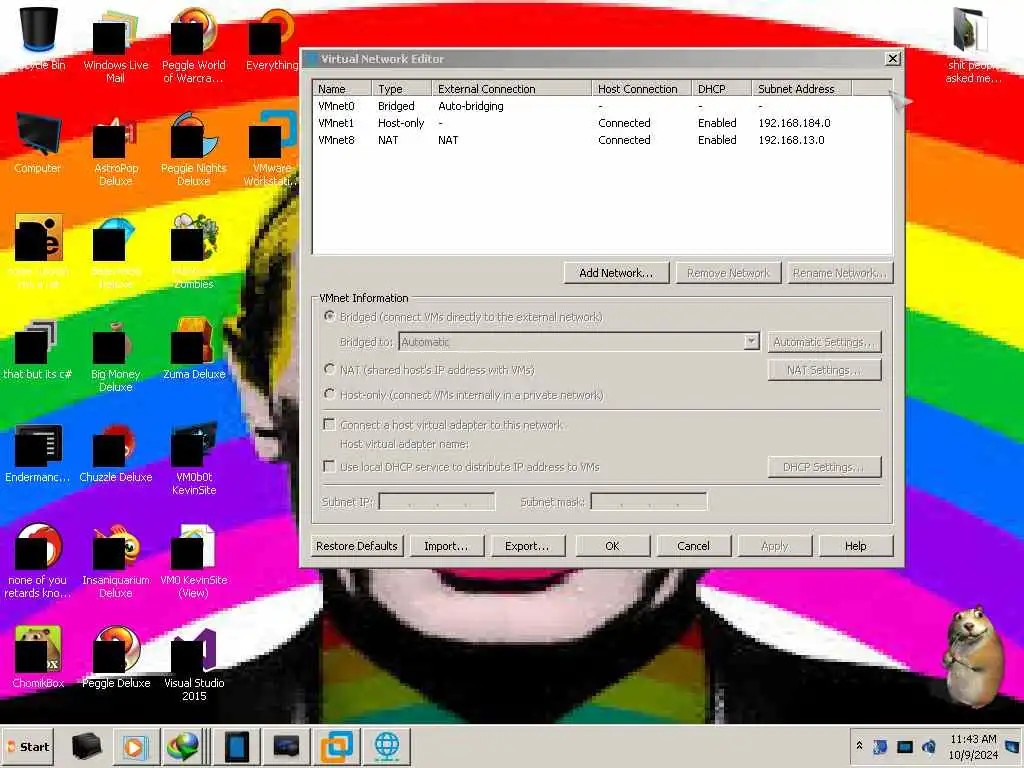Select the Host-only radio option
1024x768 pixels.
330,394
